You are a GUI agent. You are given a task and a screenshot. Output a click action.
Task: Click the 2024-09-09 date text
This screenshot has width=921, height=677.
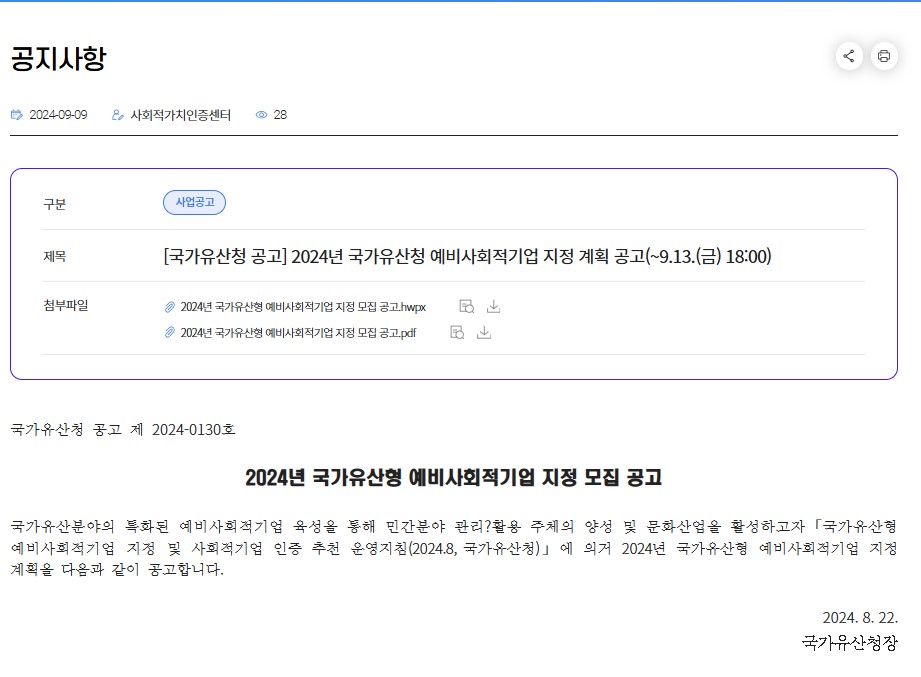(57, 114)
